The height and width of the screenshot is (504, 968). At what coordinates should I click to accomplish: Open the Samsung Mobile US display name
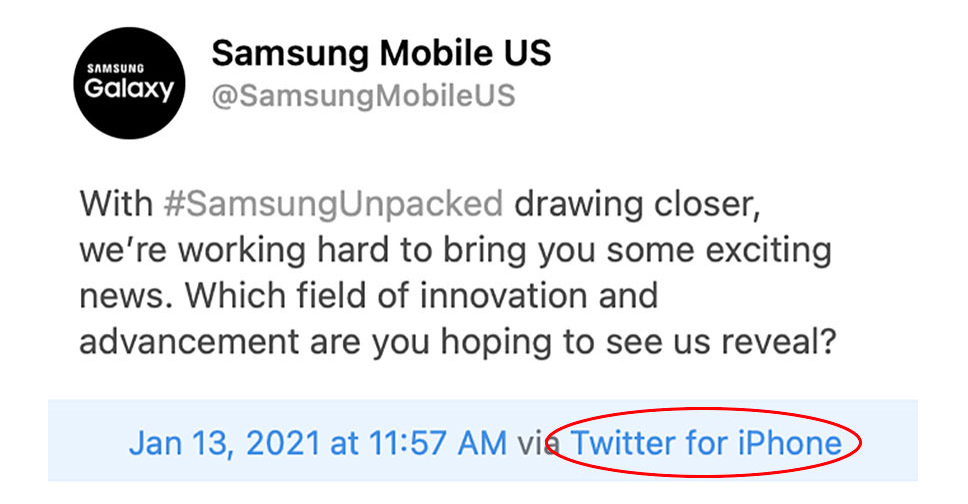(381, 53)
